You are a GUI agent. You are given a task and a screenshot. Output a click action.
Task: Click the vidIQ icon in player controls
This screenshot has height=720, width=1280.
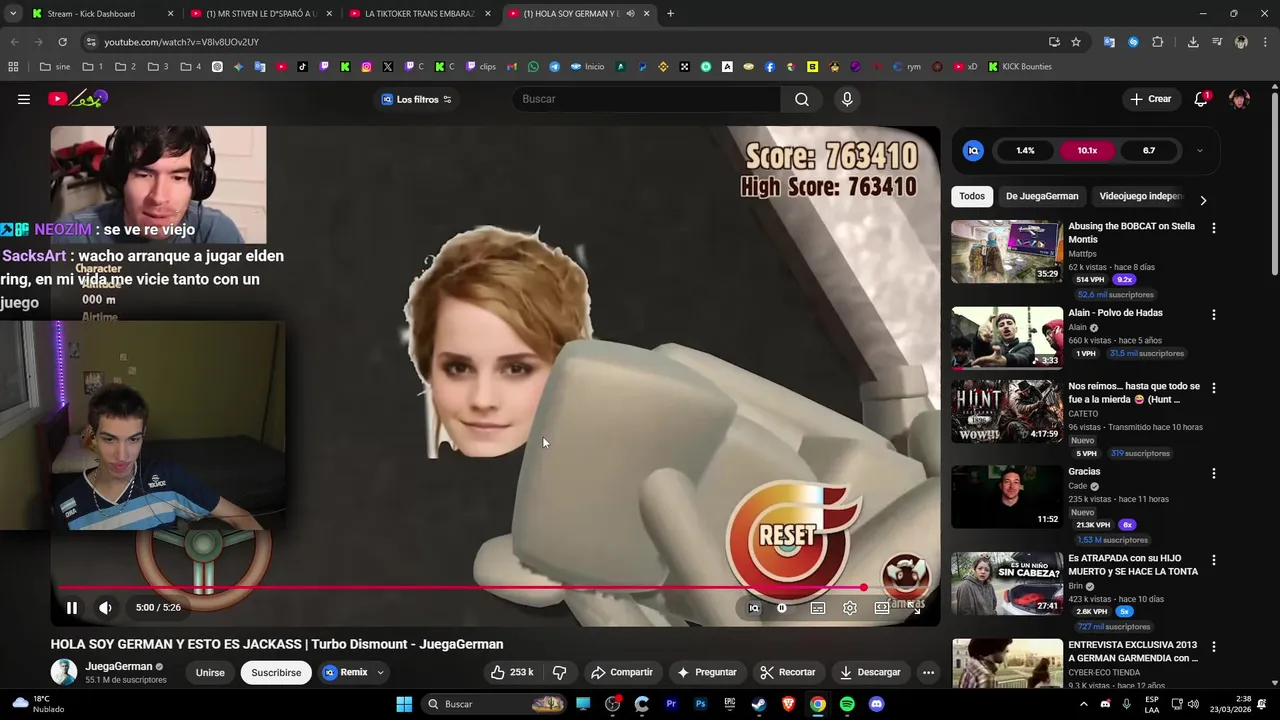(x=754, y=608)
